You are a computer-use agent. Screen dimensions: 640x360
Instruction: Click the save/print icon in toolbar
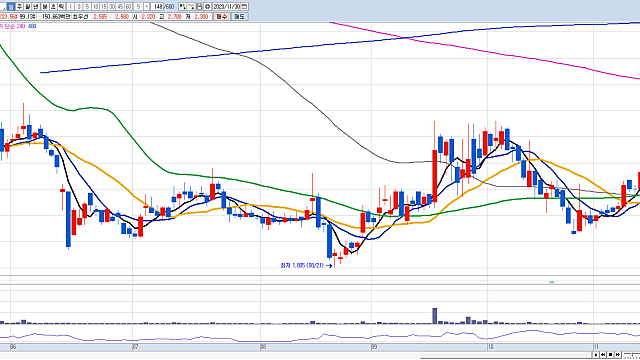pos(199,7)
